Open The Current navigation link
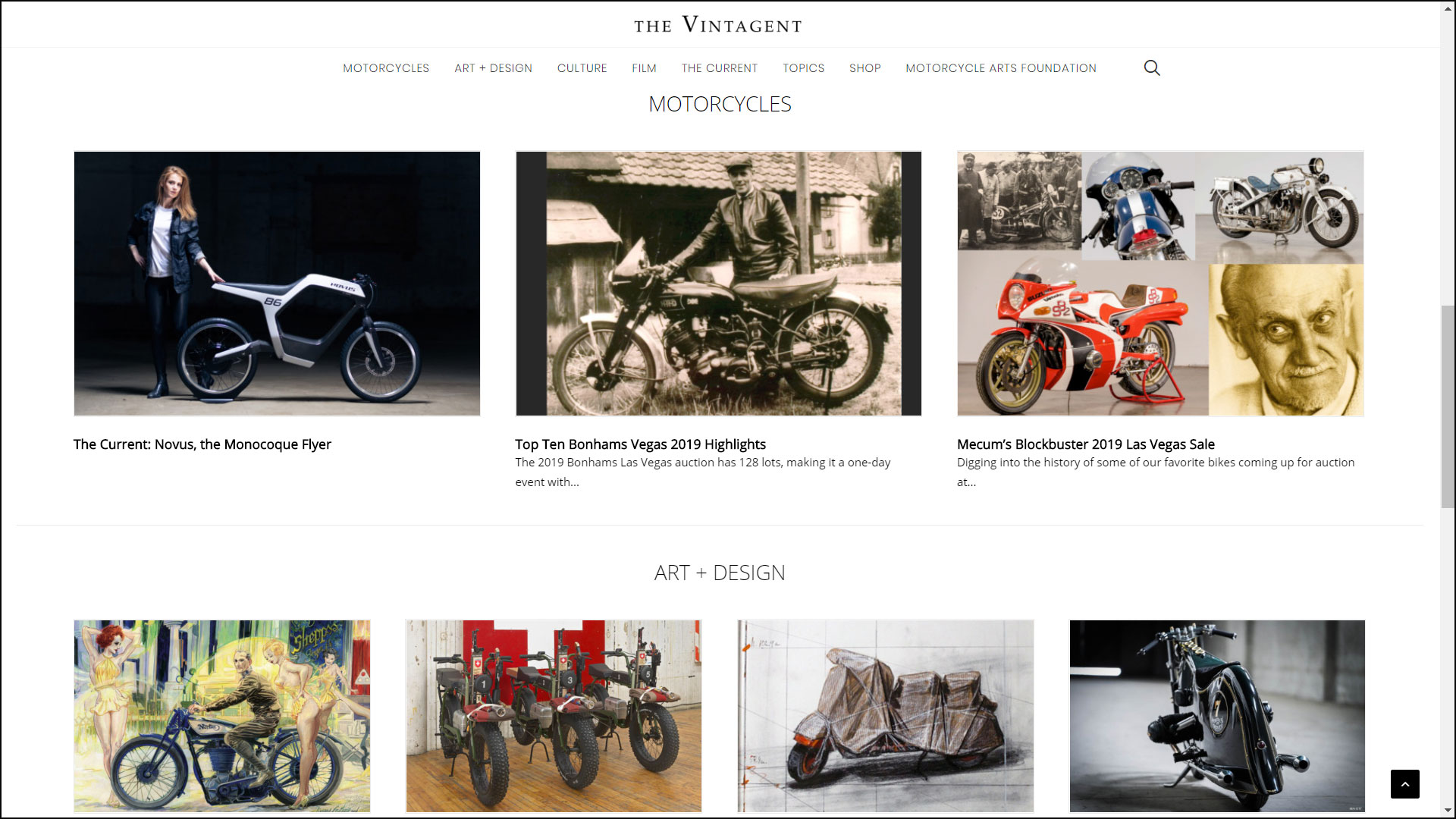The width and height of the screenshot is (1456, 819). click(x=719, y=68)
